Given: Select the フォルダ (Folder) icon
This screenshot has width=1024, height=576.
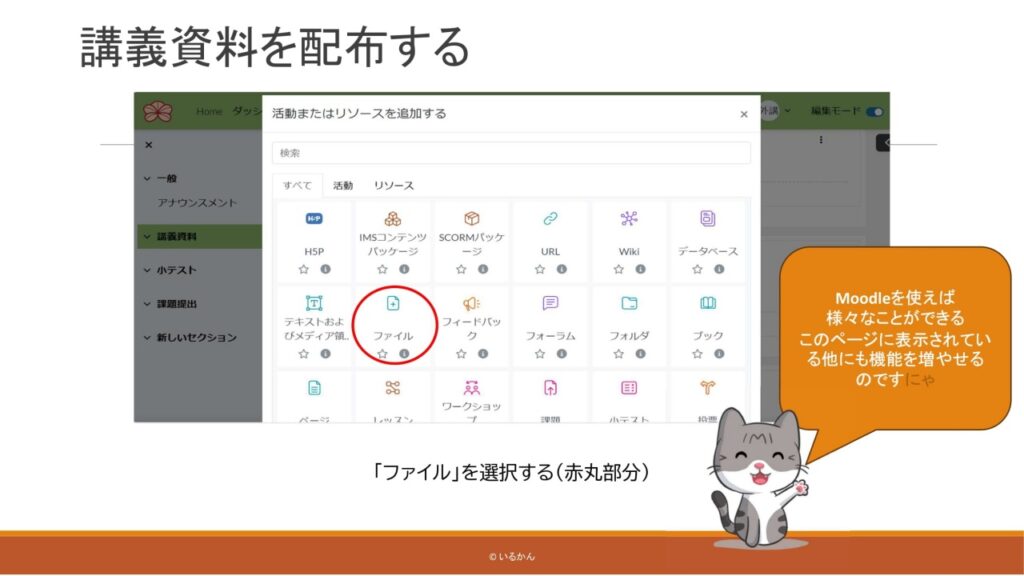Looking at the screenshot, I should pos(629,304).
